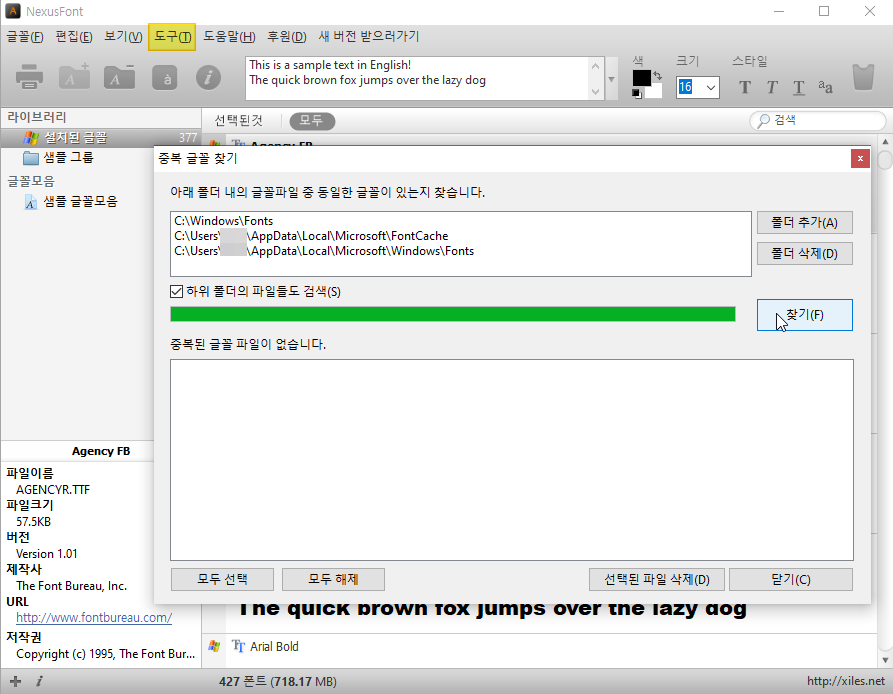Select the white background color swatch

tap(655, 91)
